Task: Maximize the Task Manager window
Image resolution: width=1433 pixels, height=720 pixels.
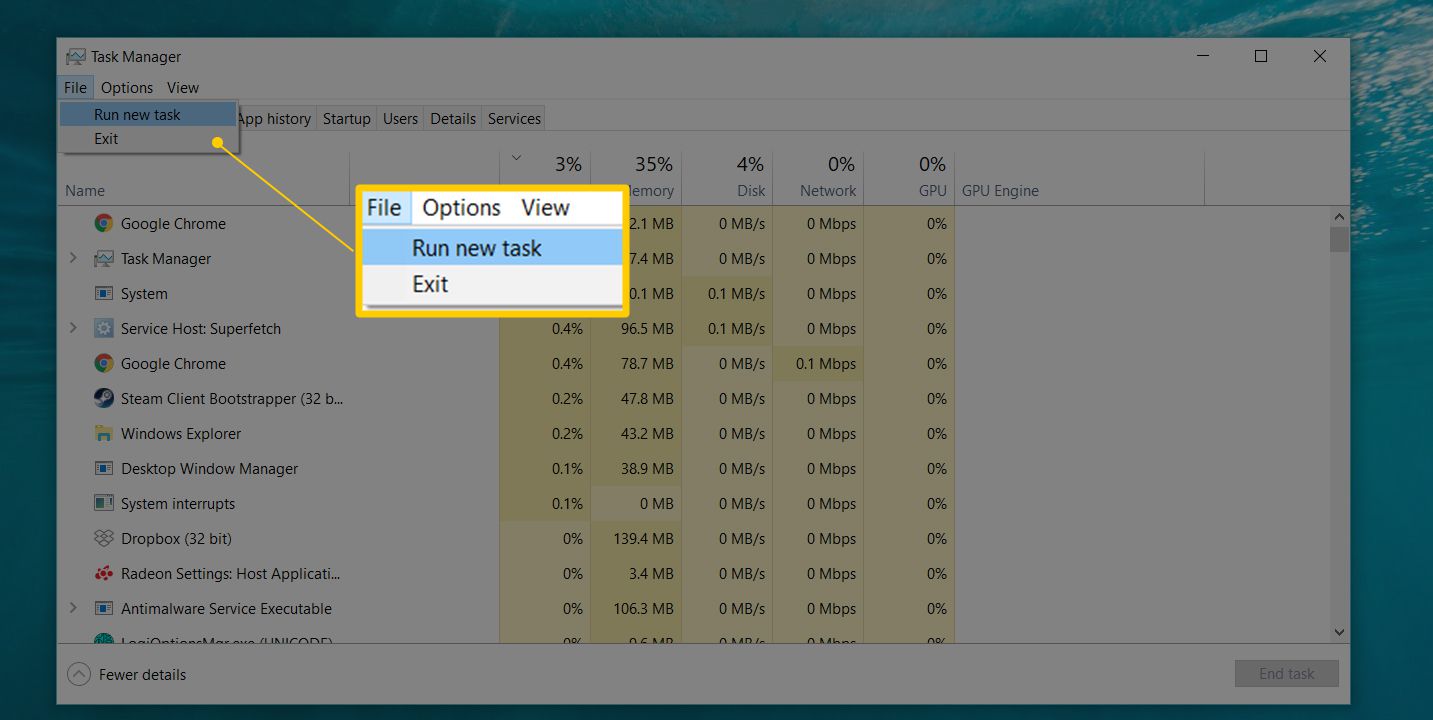Action: click(1261, 56)
